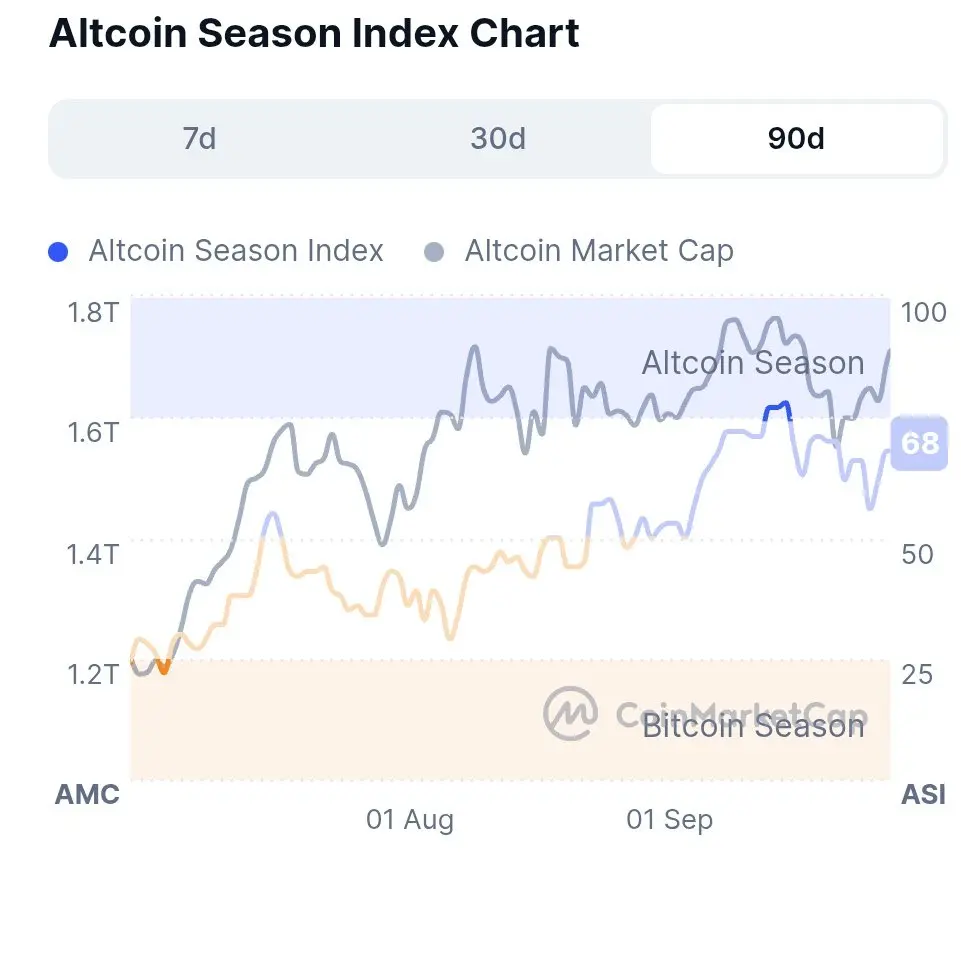
Task: Click the 1.8T market cap axis label
Action: pyautogui.click(x=93, y=312)
